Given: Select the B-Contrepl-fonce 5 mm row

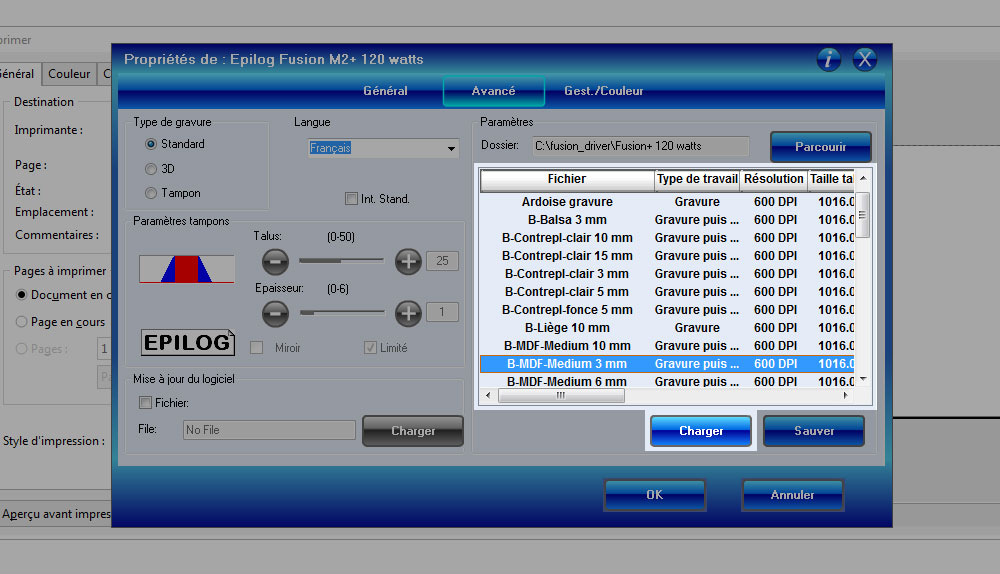Looking at the screenshot, I should [667, 310].
